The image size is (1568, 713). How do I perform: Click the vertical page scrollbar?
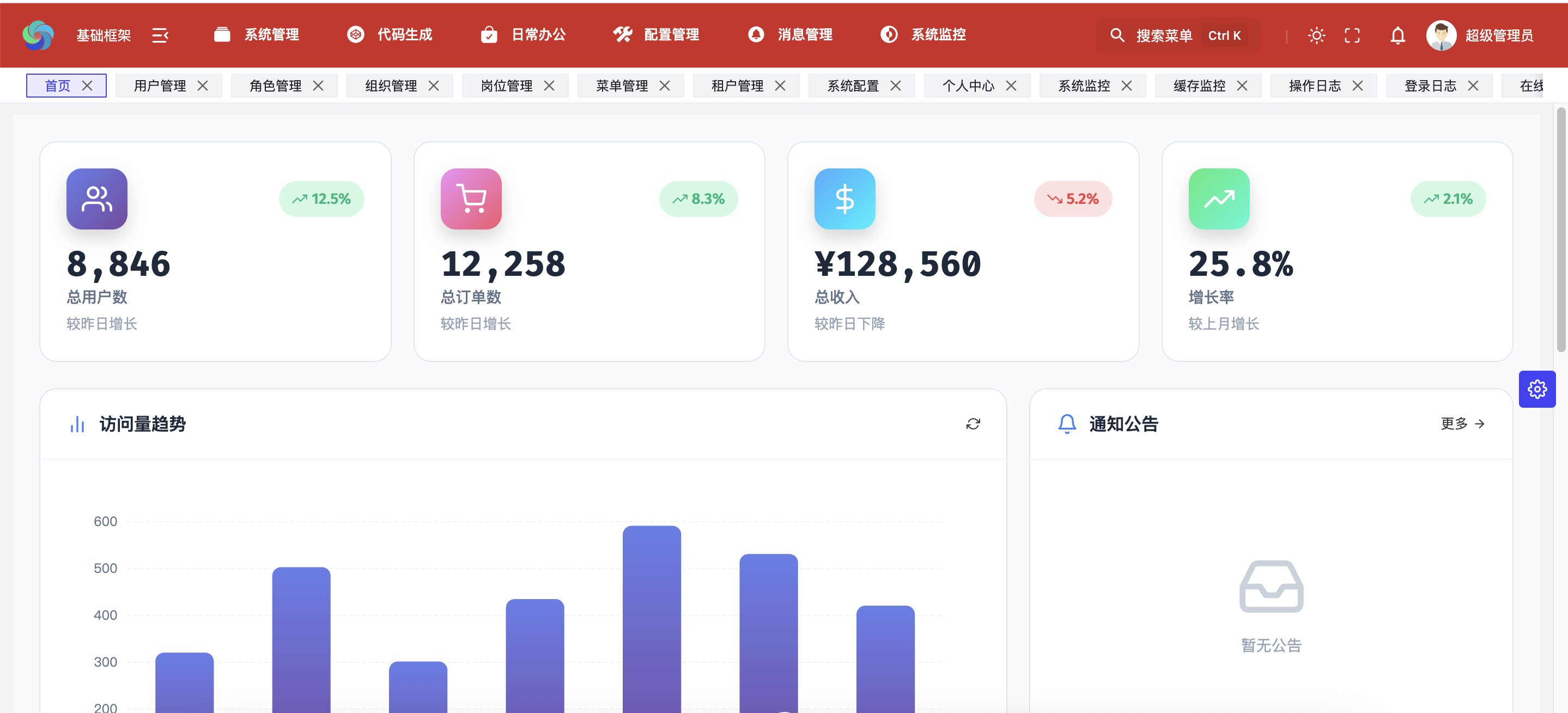[1561, 229]
